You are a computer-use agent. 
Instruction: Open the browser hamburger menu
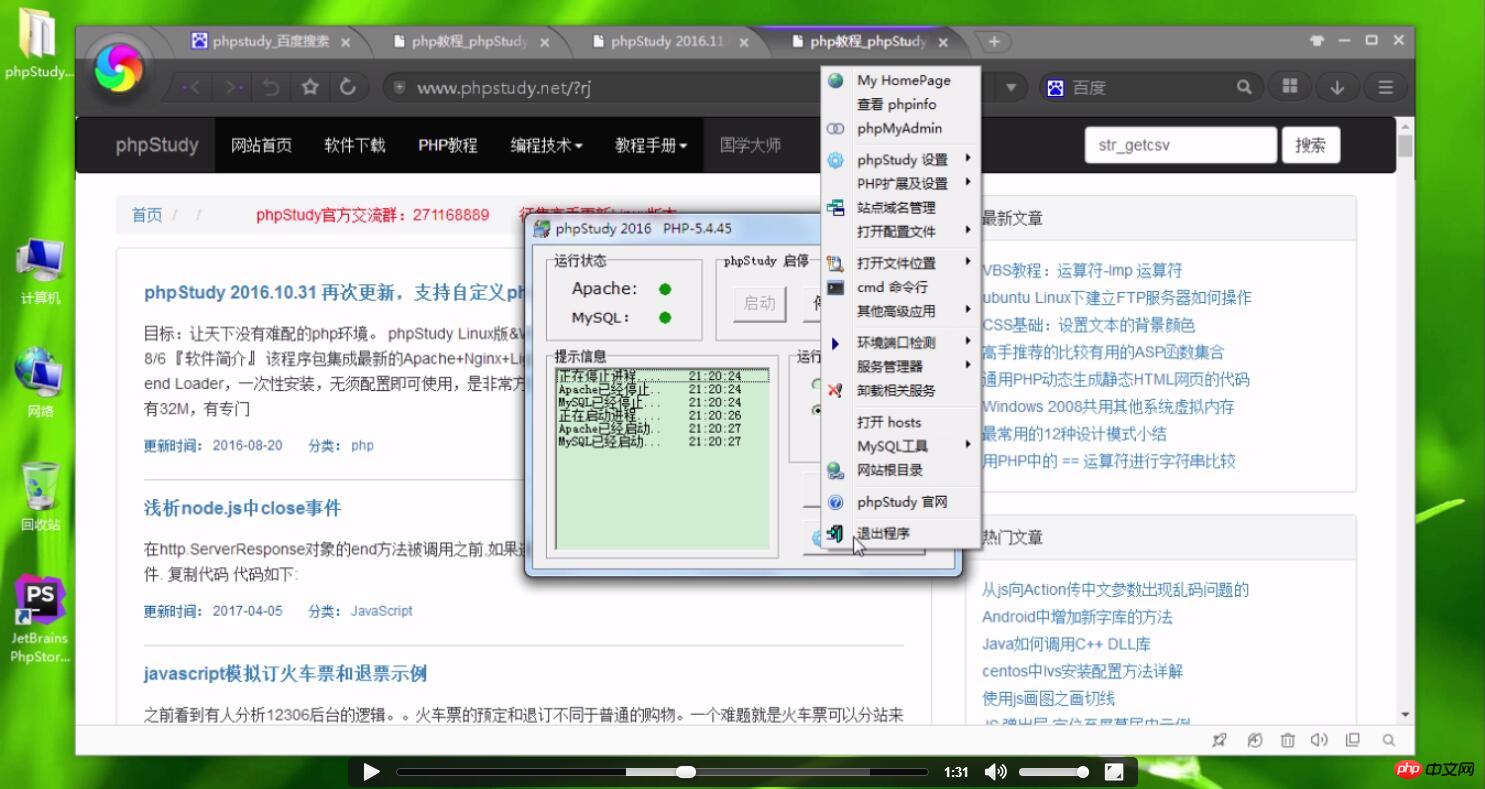point(1385,87)
